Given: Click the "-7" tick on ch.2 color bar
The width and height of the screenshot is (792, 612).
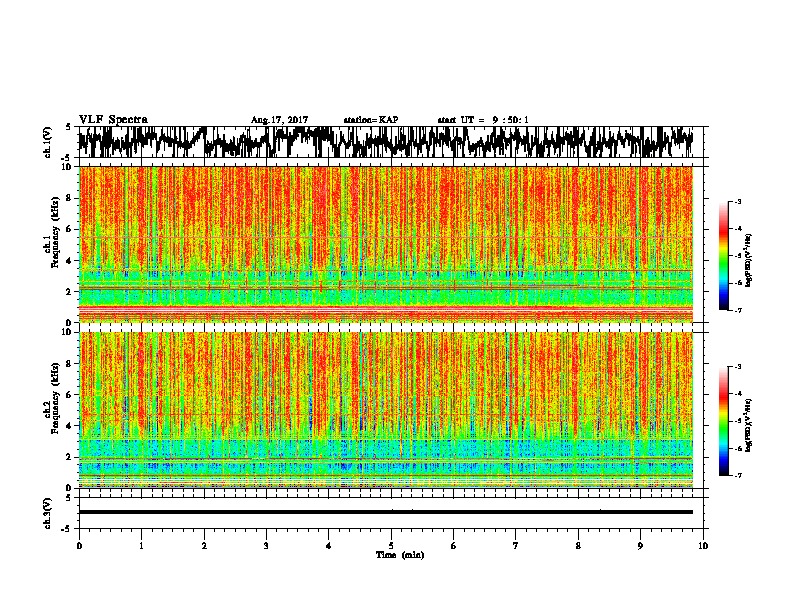Looking at the screenshot, I should 738,475.
